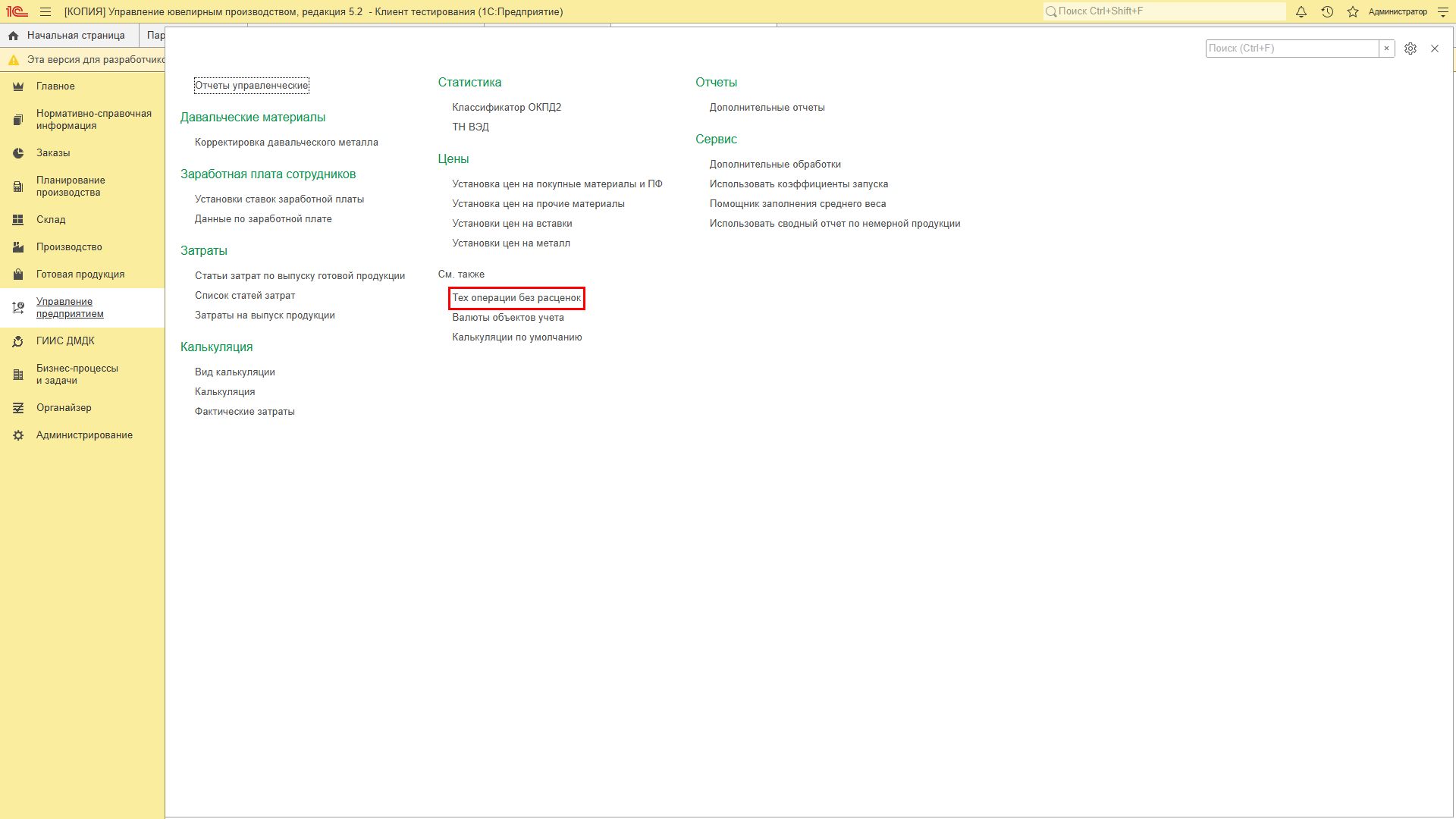This screenshot has width=1456, height=819.
Task: Focus the global search Ctrl+Shift+F field
Action: pos(1164,11)
